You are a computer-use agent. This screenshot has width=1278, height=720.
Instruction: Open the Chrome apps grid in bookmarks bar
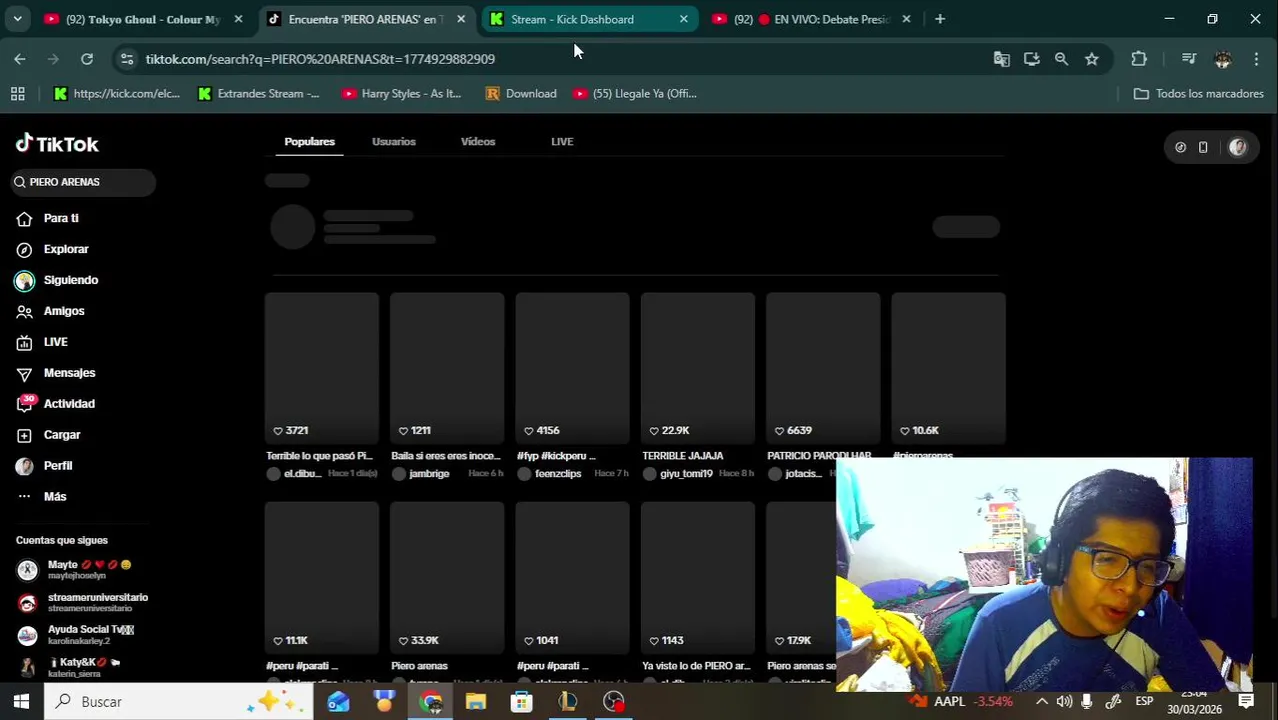pyautogui.click(x=17, y=93)
